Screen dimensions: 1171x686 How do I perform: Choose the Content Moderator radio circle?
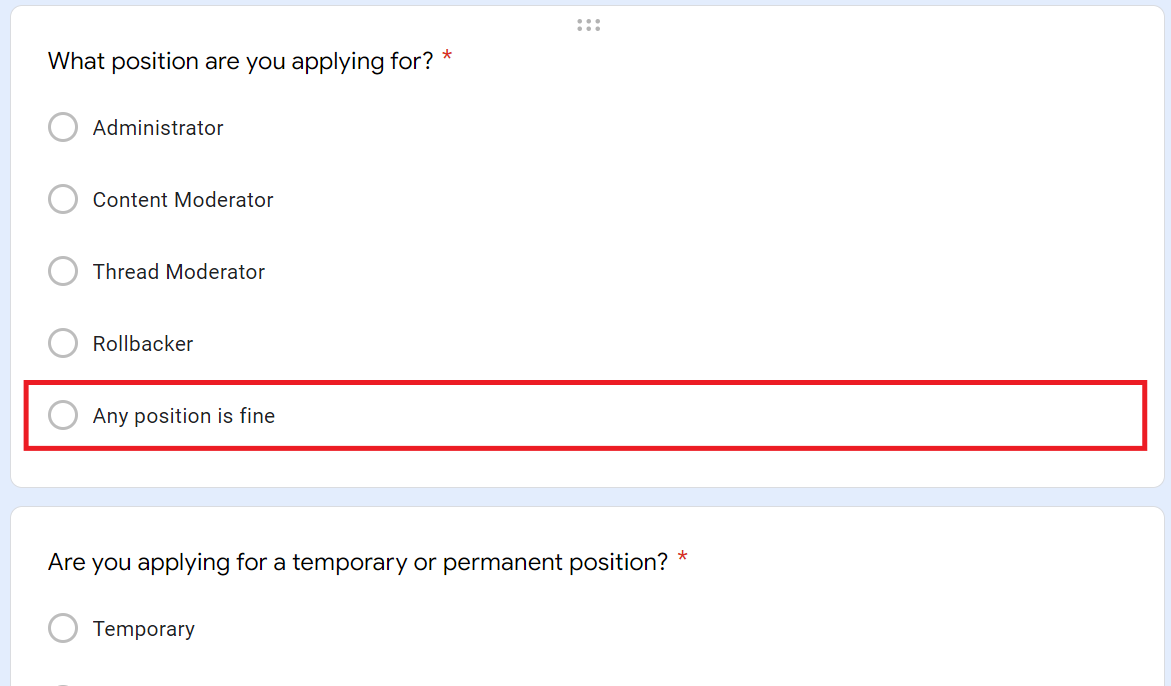pyautogui.click(x=63, y=200)
